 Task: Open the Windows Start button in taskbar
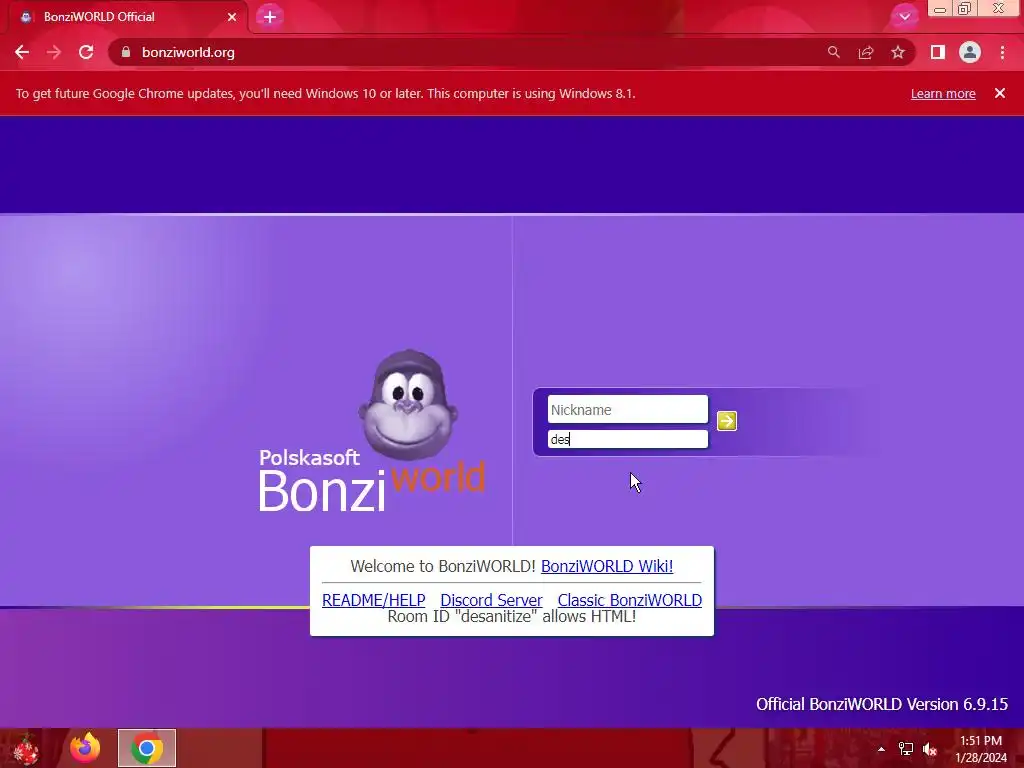(x=25, y=748)
